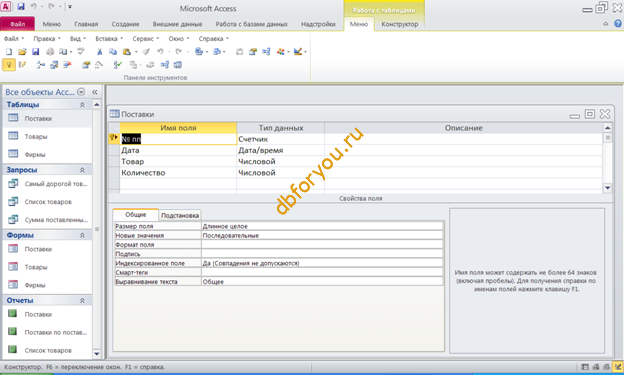Click the Delete Rows icon with red cross
The width and height of the screenshot is (624, 375).
[67, 64]
